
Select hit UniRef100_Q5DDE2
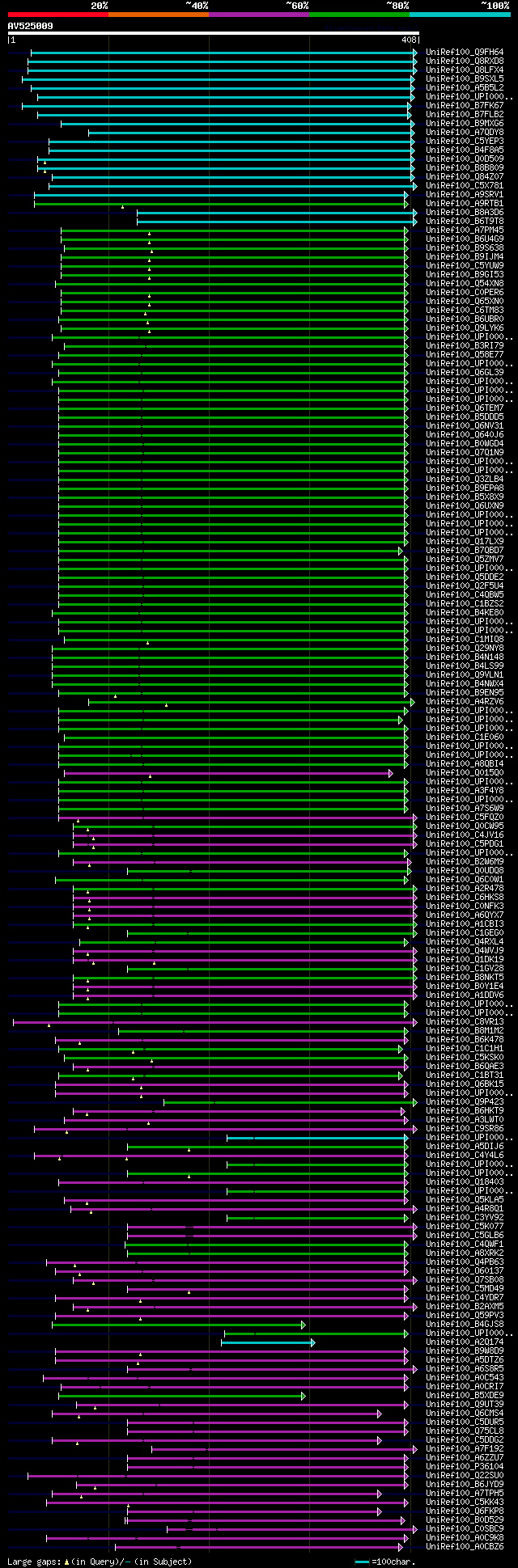tap(465, 577)
